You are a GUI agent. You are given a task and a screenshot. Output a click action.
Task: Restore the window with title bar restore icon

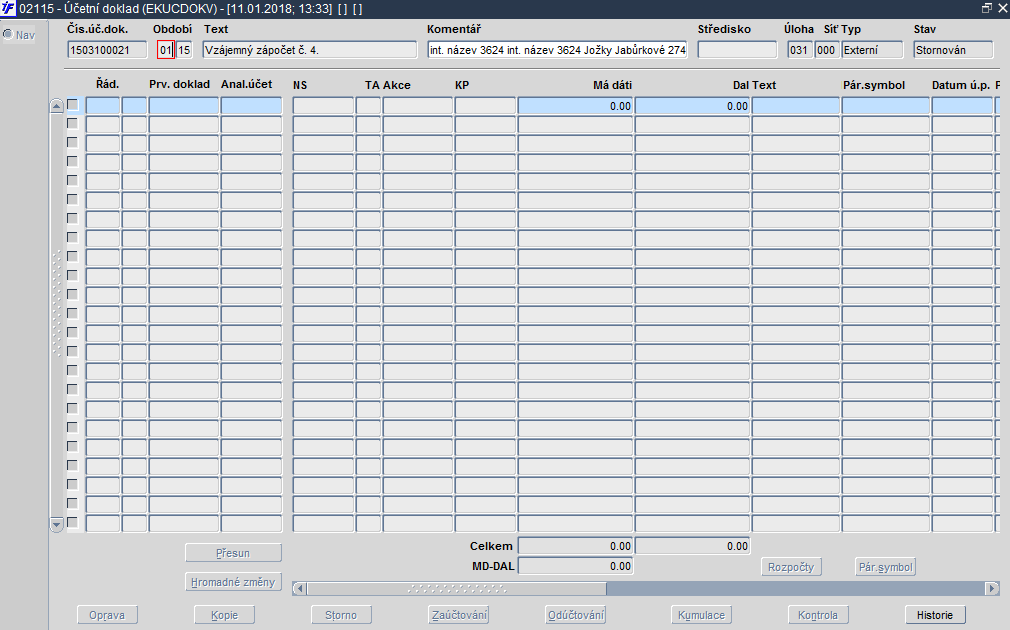(x=986, y=8)
